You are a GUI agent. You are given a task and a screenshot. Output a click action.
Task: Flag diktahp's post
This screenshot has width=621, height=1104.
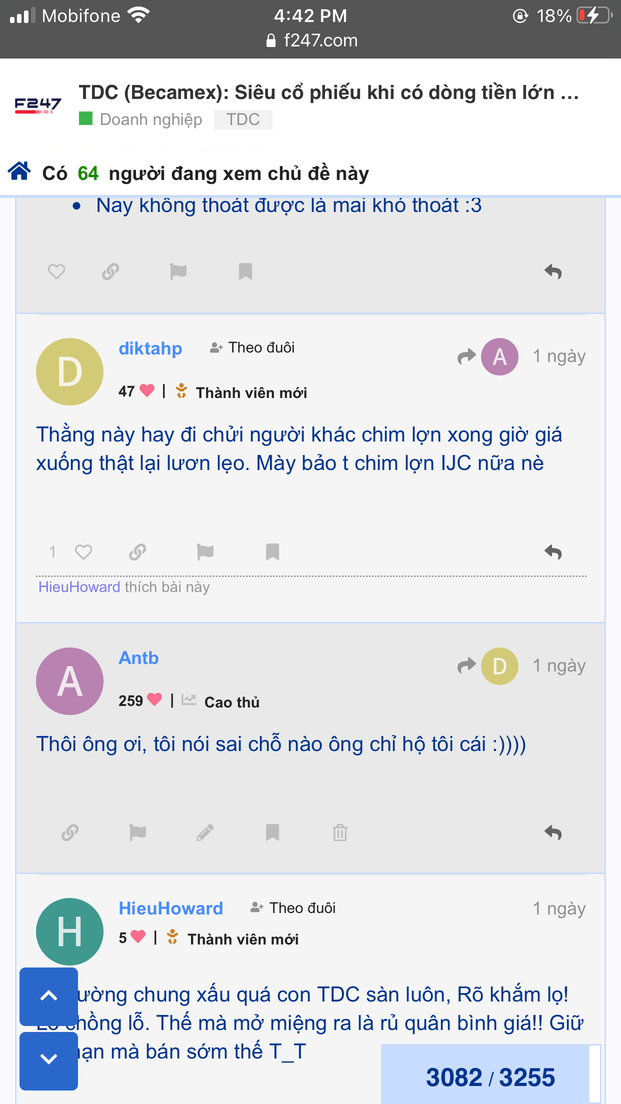point(205,552)
